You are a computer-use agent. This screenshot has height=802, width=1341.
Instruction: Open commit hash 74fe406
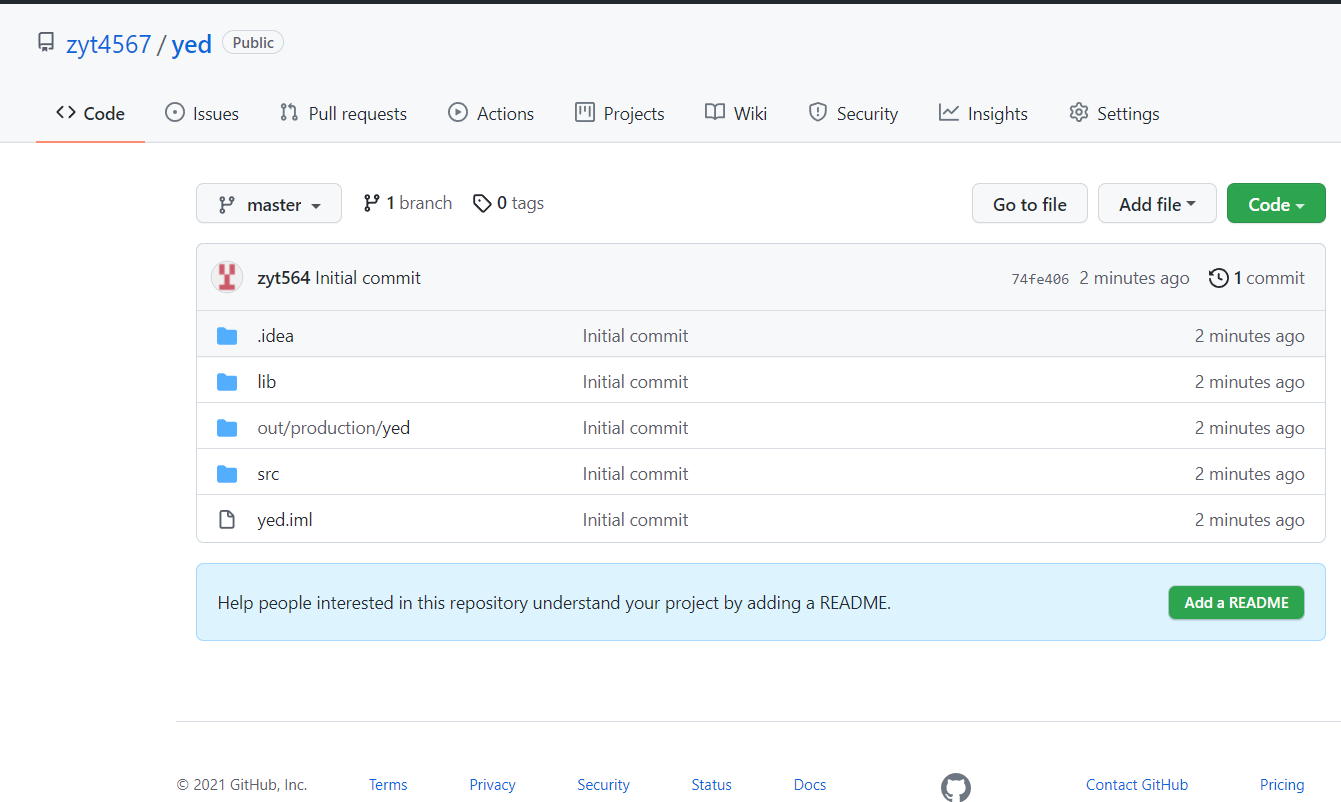tap(1040, 279)
